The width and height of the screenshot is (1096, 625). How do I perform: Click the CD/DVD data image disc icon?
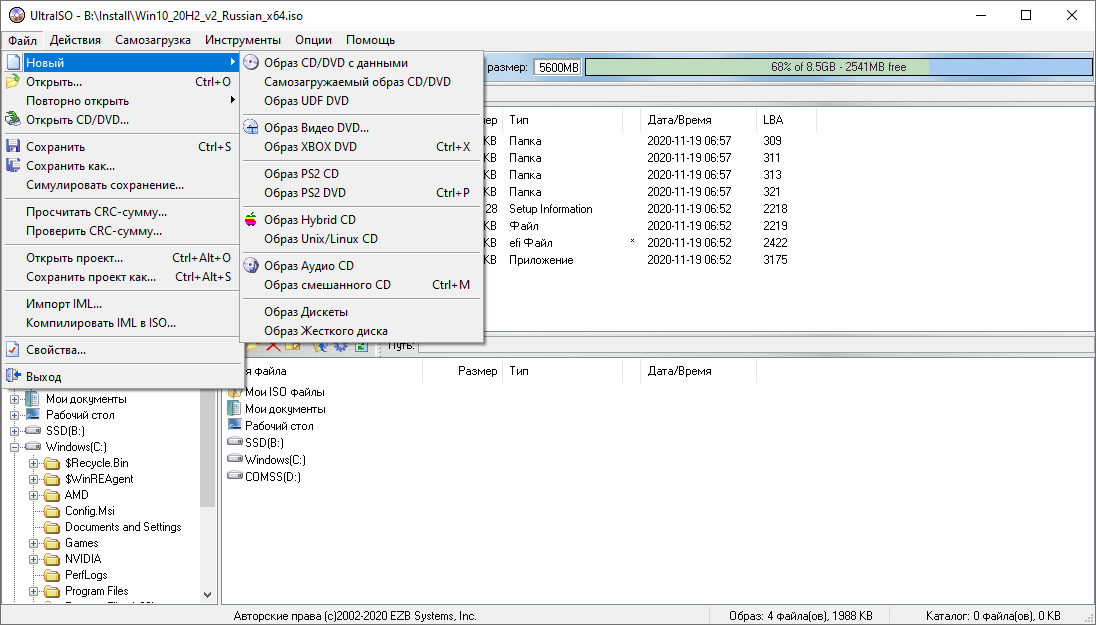click(x=251, y=62)
